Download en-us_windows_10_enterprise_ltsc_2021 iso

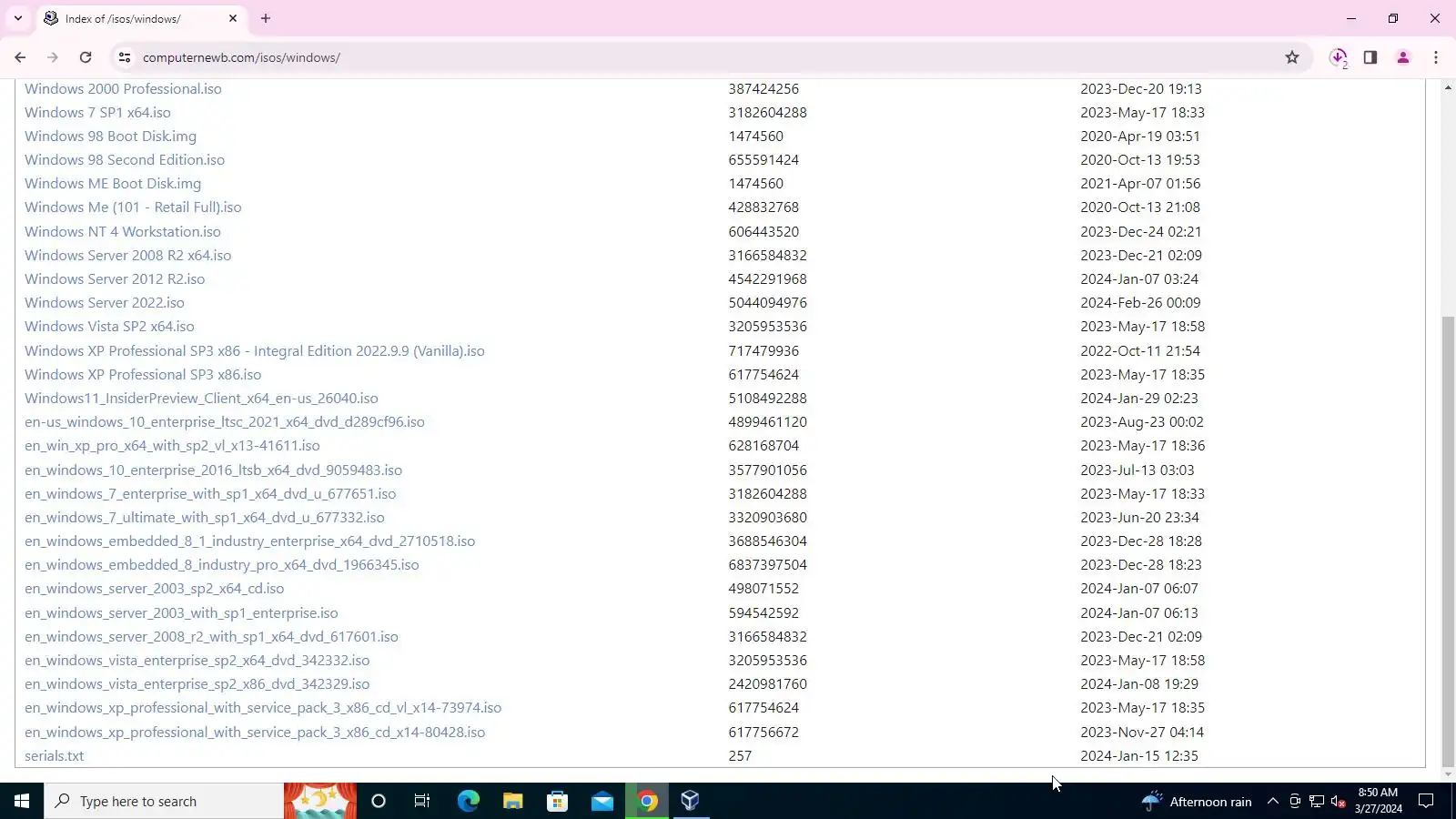pyautogui.click(x=225, y=422)
